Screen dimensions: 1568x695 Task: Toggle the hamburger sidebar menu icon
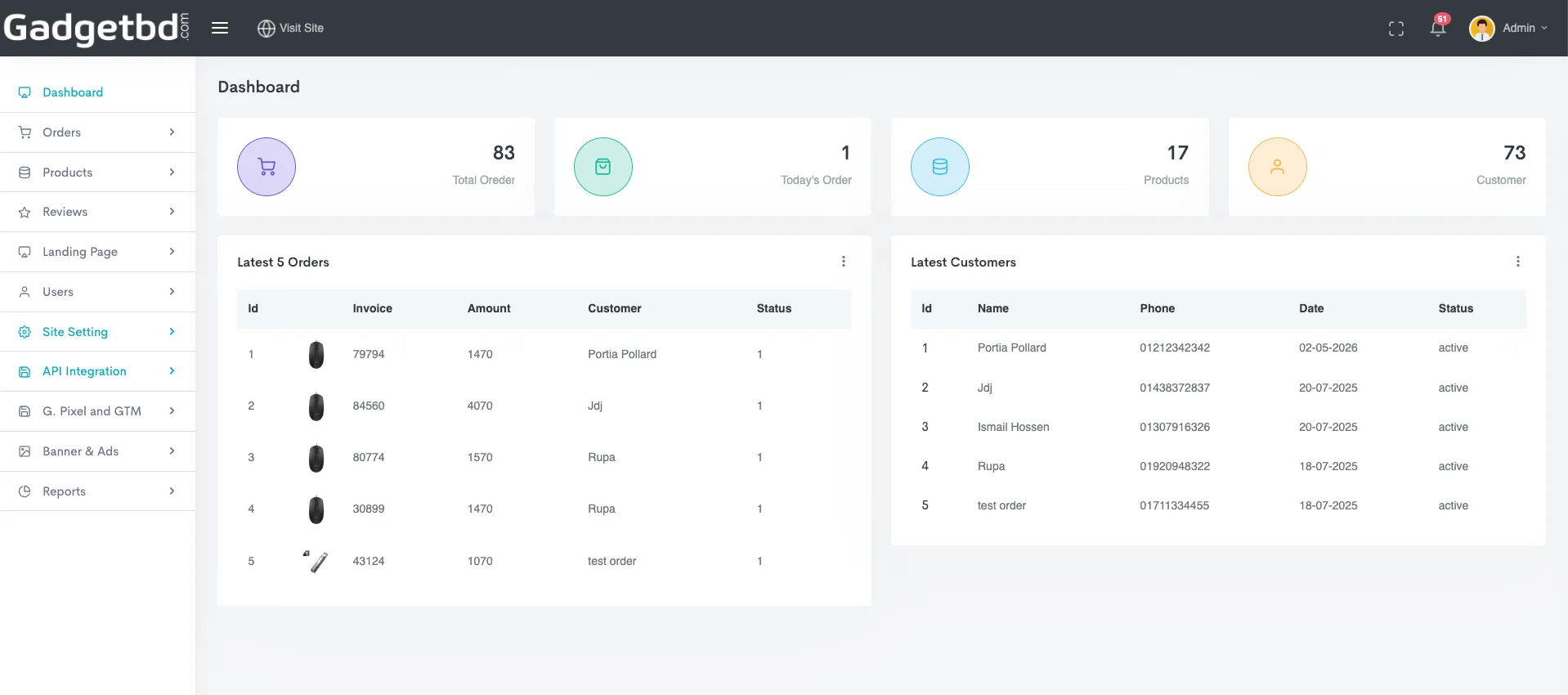tap(219, 28)
